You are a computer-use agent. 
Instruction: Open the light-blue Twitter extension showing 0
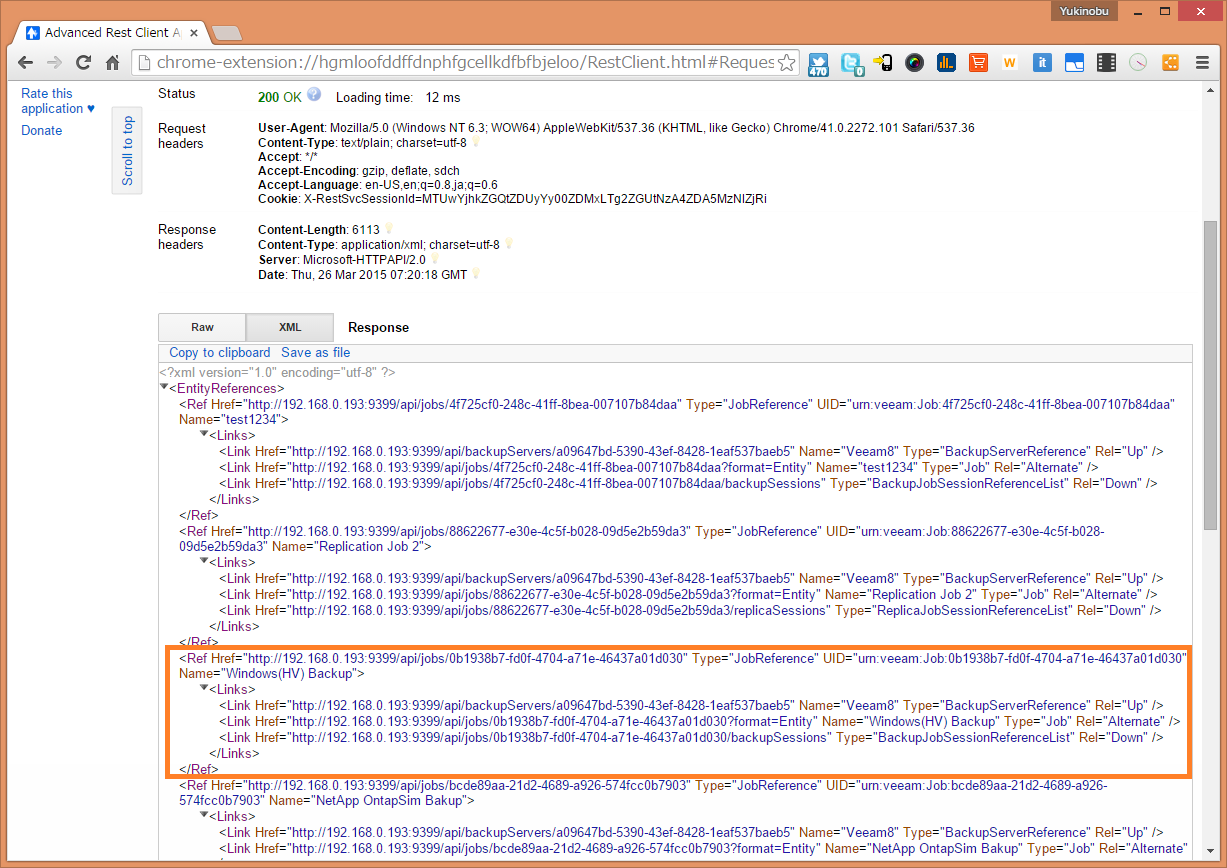point(852,64)
